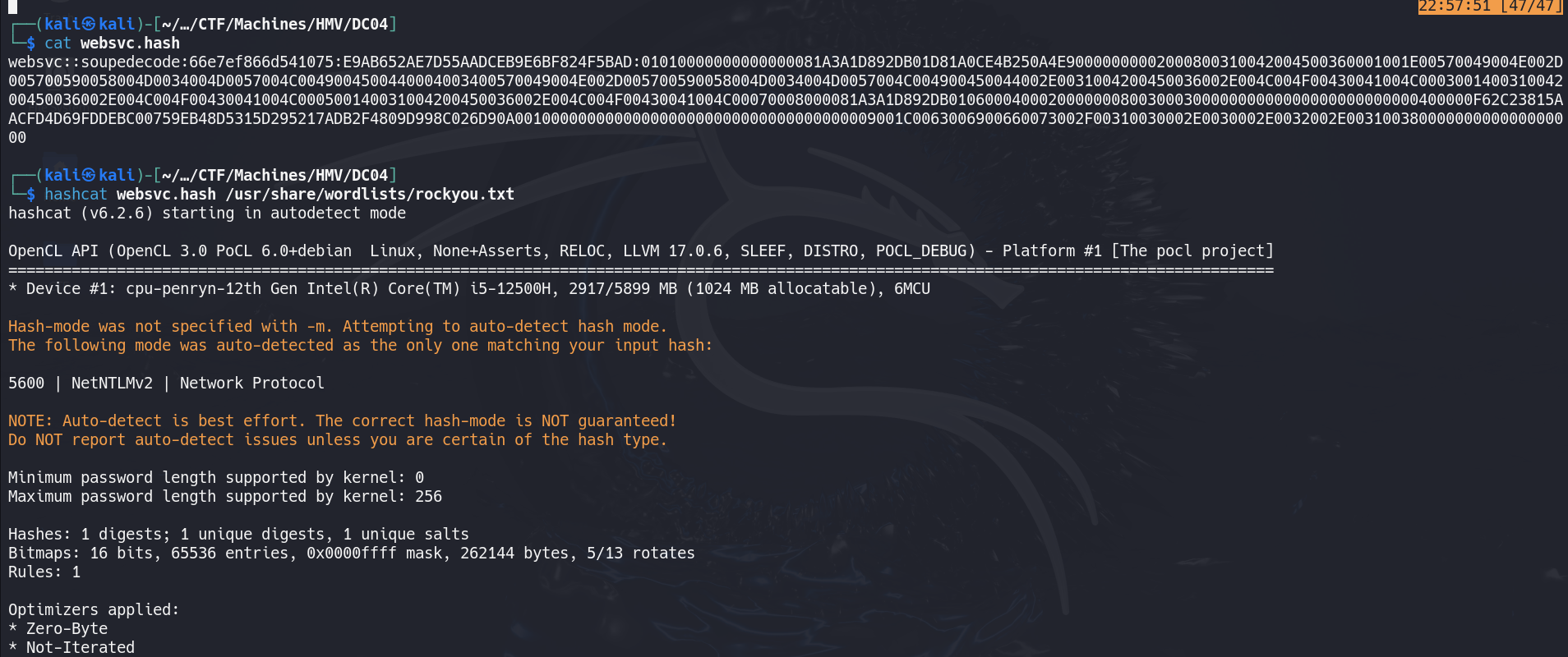Click the 'Hash-mode was not specified' warning line
This screenshot has height=657, width=1568.
pyautogui.click(x=338, y=326)
